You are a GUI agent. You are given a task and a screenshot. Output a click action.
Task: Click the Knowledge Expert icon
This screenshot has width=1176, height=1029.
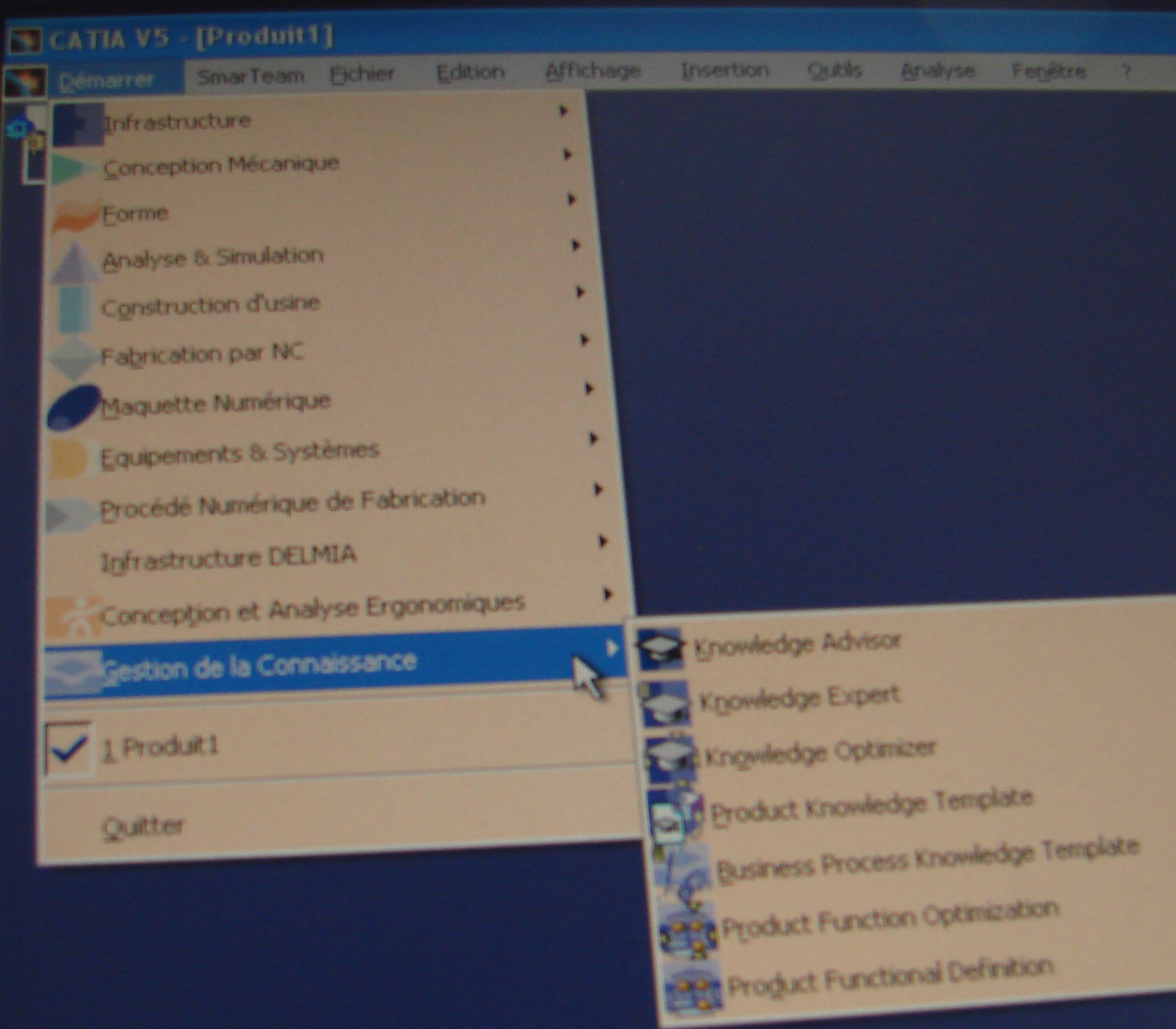pos(665,704)
